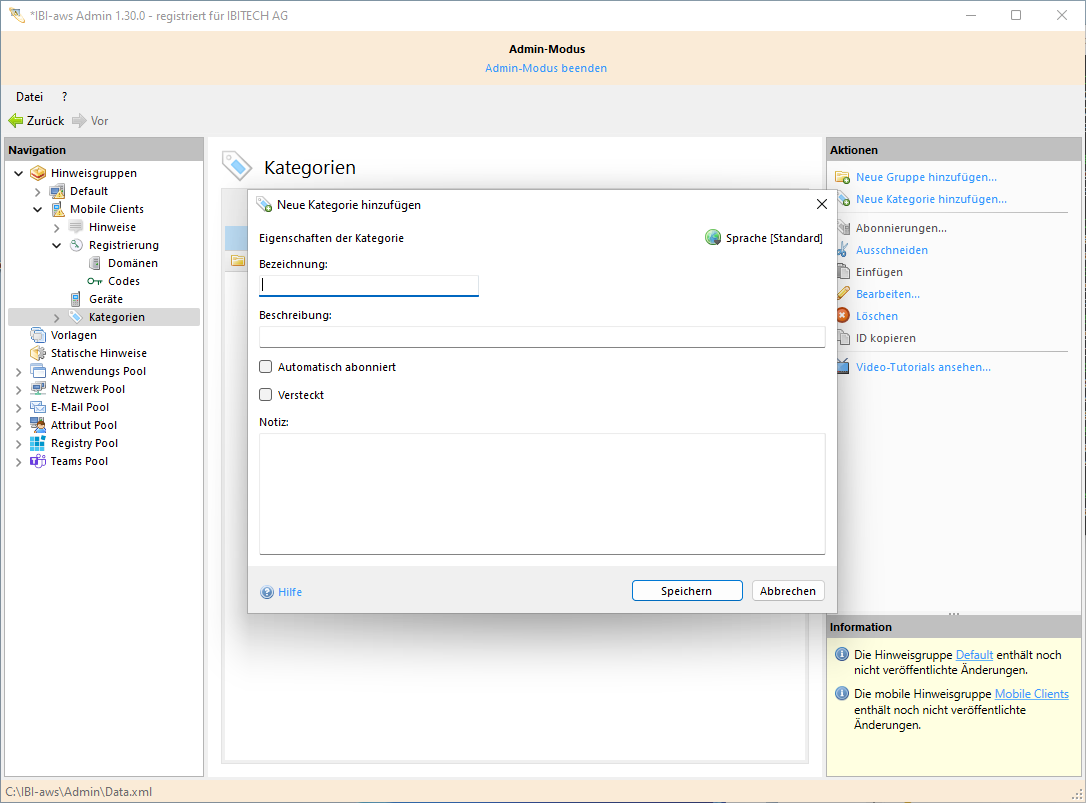This screenshot has width=1086, height=803.
Task: Open the ? help menu
Action: pyautogui.click(x=64, y=97)
